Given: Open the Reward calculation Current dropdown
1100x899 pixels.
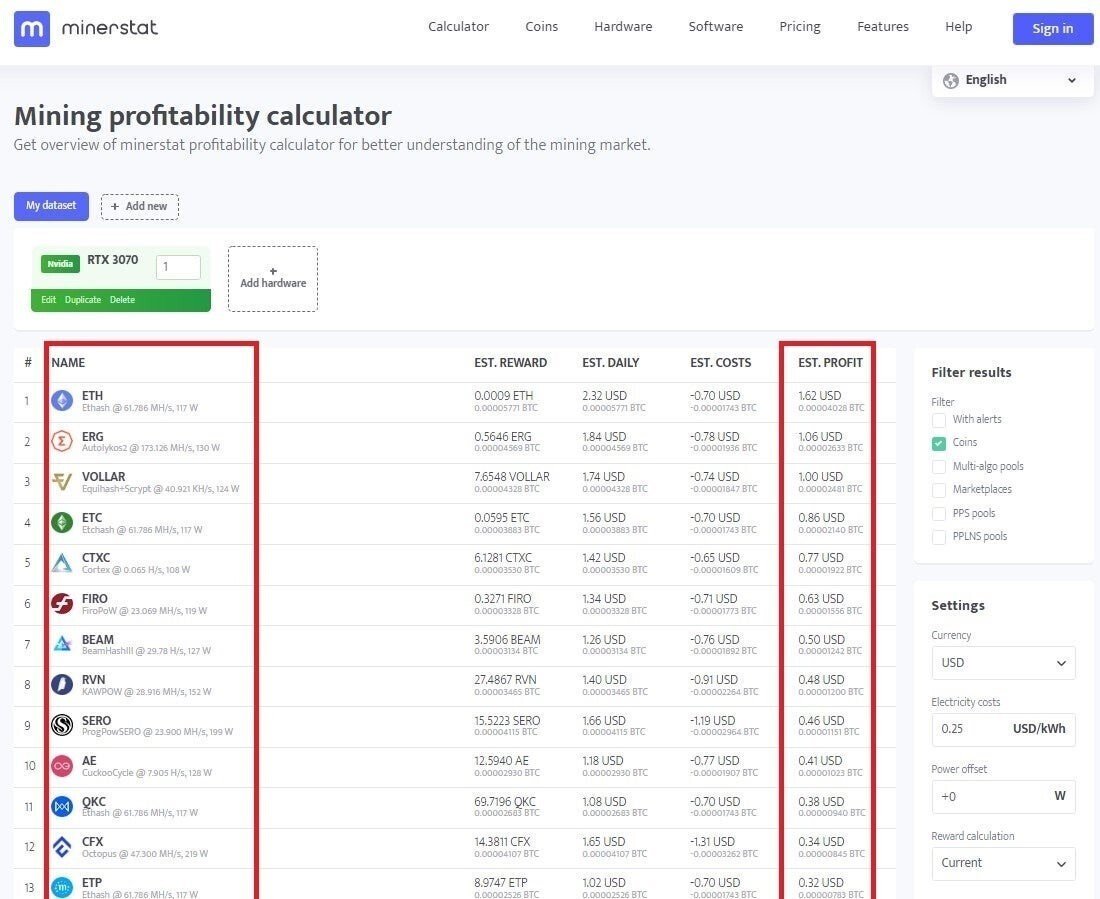Looking at the screenshot, I should pyautogui.click(x=1003, y=863).
